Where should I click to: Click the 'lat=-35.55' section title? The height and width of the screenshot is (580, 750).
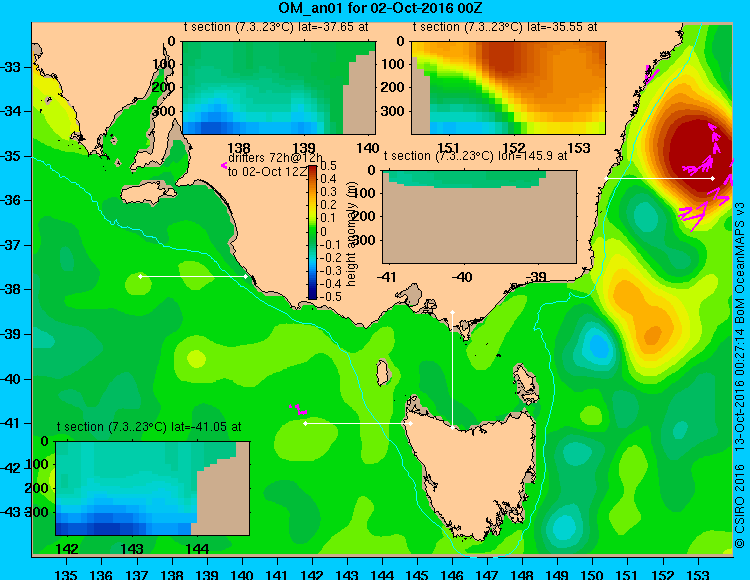point(505,27)
